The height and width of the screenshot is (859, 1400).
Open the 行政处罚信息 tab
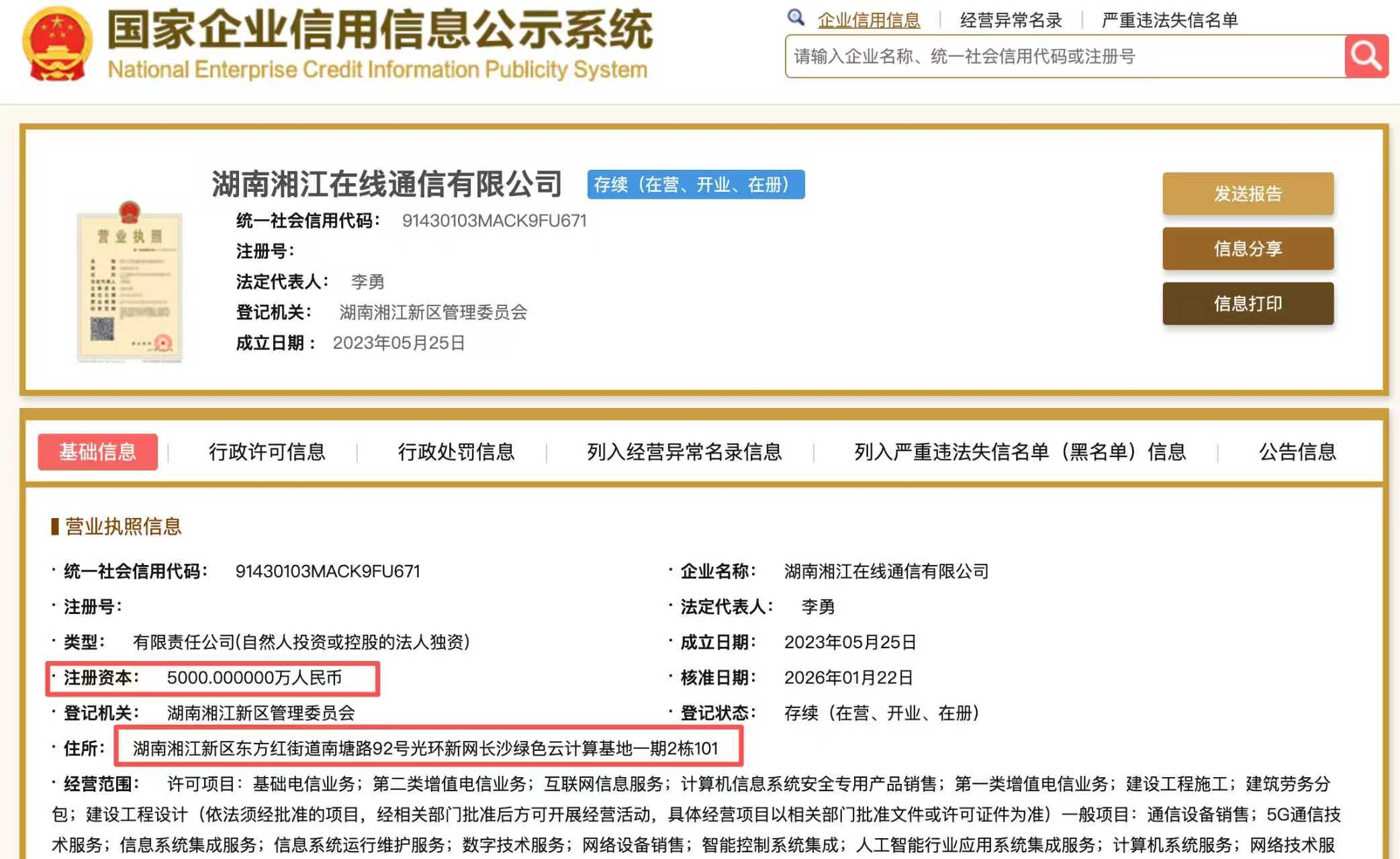pyautogui.click(x=456, y=452)
